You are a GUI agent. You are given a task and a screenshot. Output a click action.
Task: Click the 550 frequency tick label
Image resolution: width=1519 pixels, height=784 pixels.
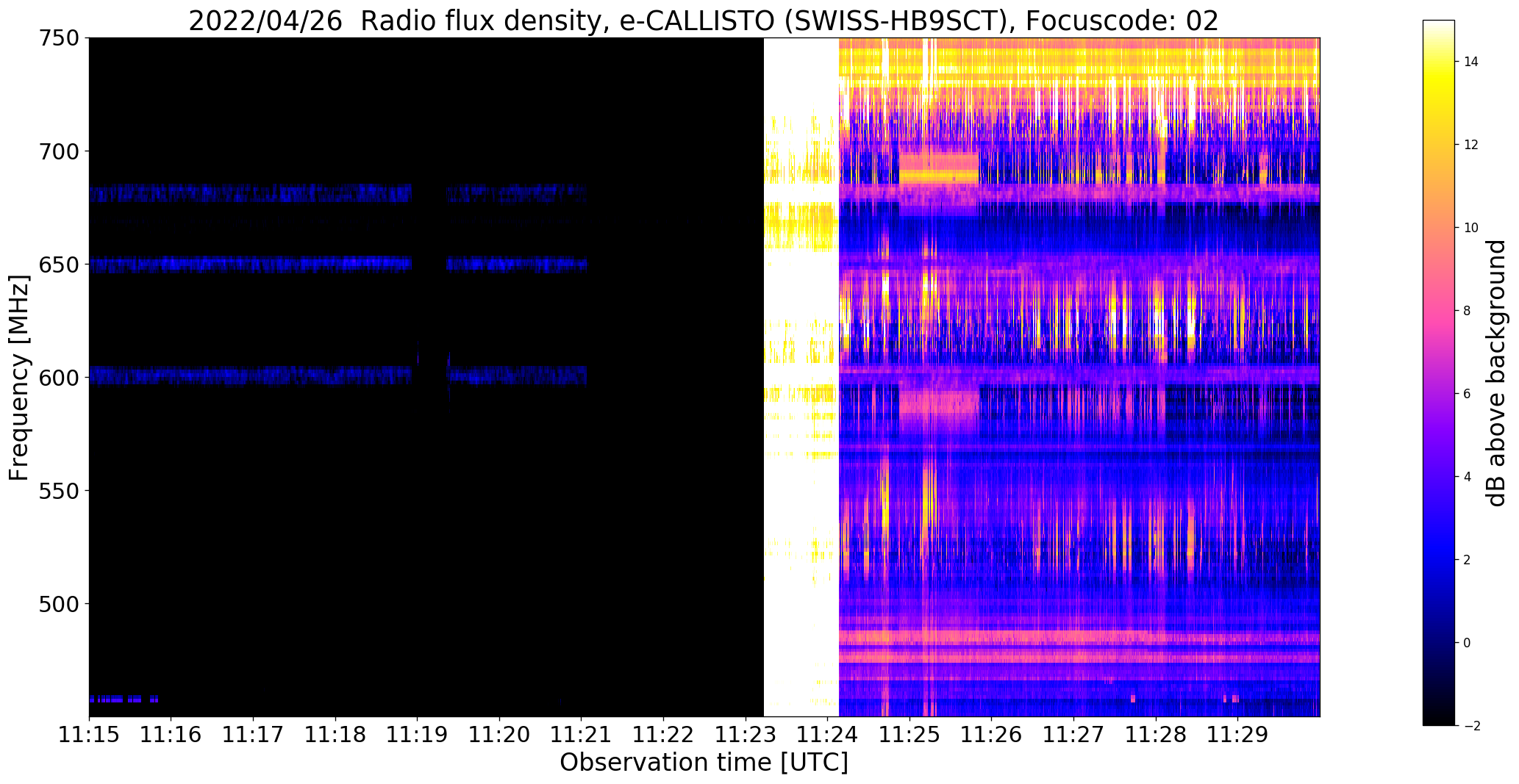(x=60, y=491)
